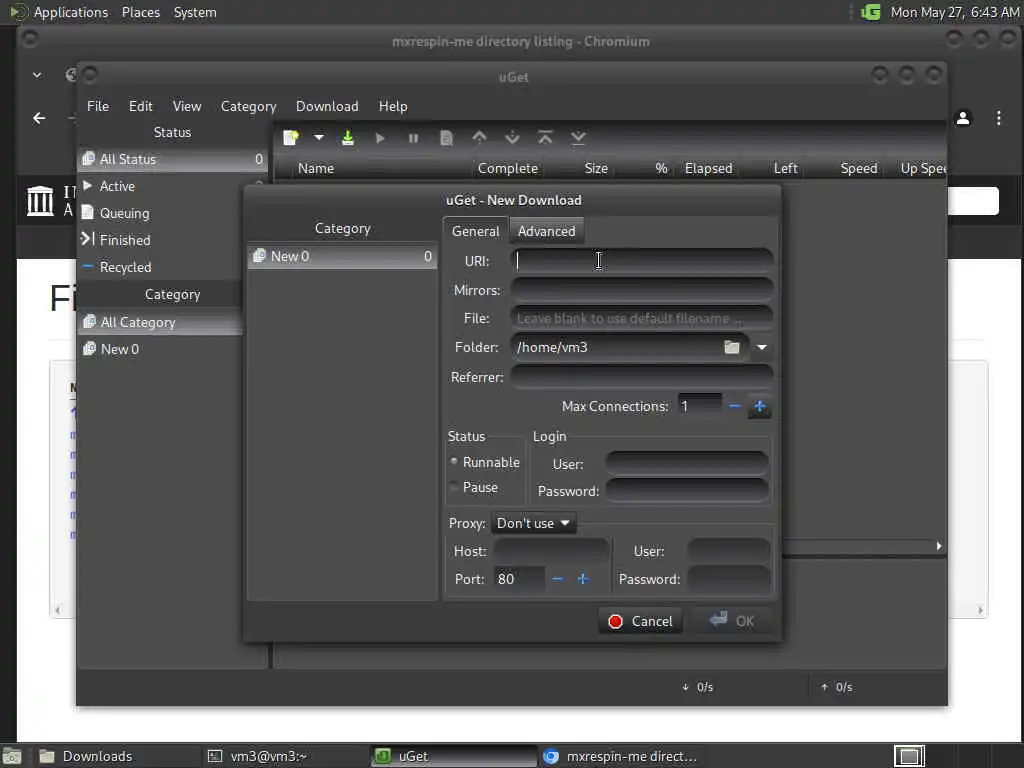
Task: Decrease Max Connections with minus button
Action: coord(735,406)
